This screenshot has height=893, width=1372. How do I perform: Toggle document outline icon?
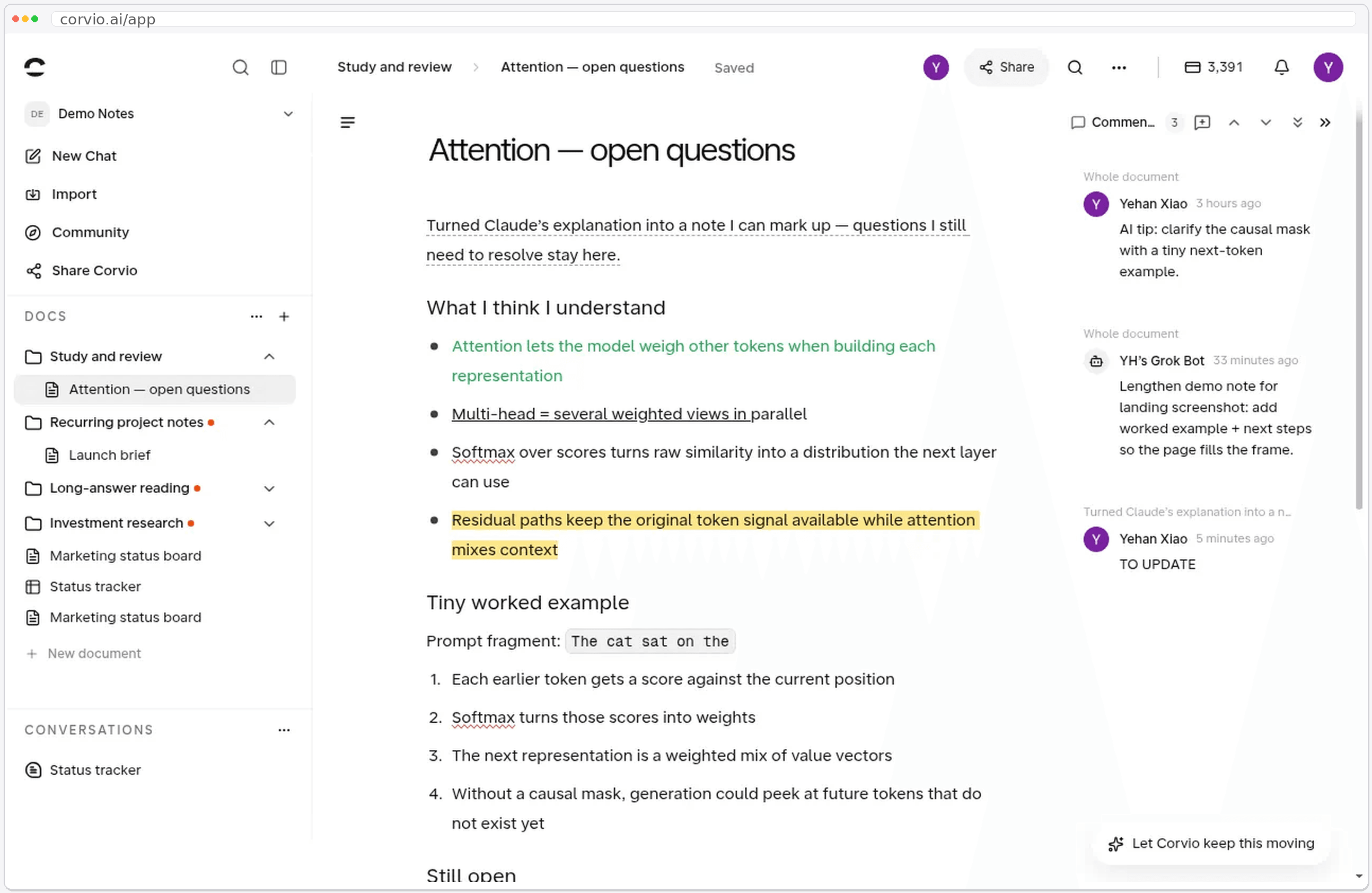[348, 122]
